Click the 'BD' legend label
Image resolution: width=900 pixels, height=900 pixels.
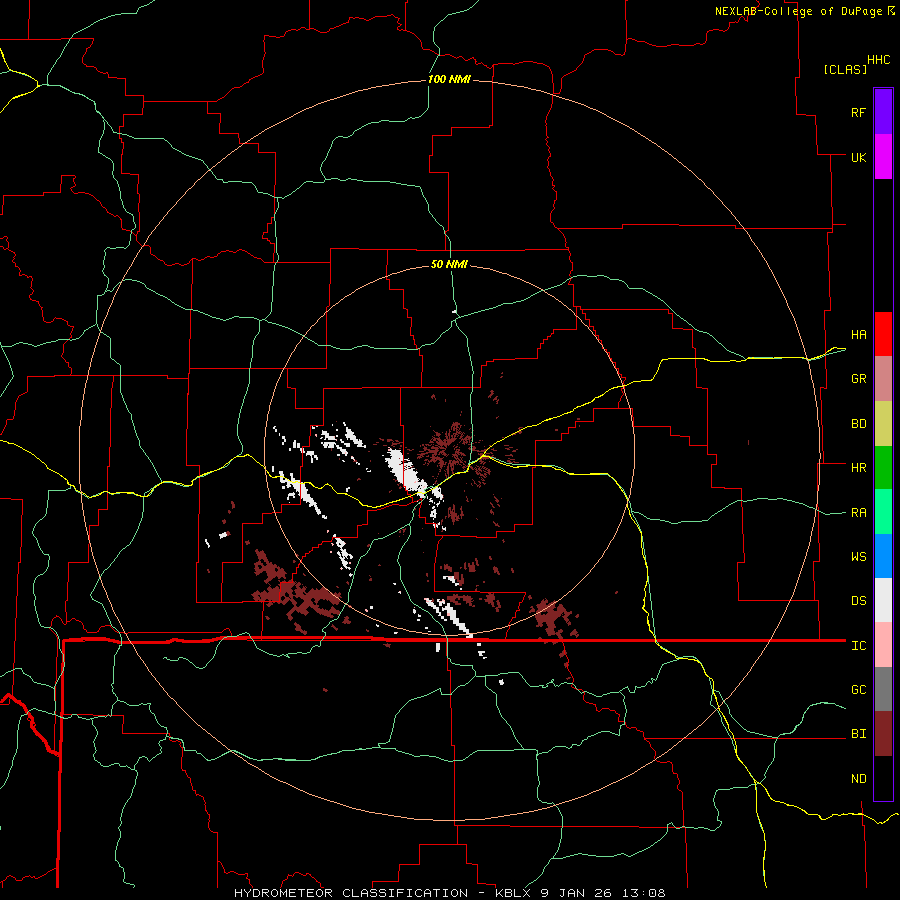pos(858,424)
